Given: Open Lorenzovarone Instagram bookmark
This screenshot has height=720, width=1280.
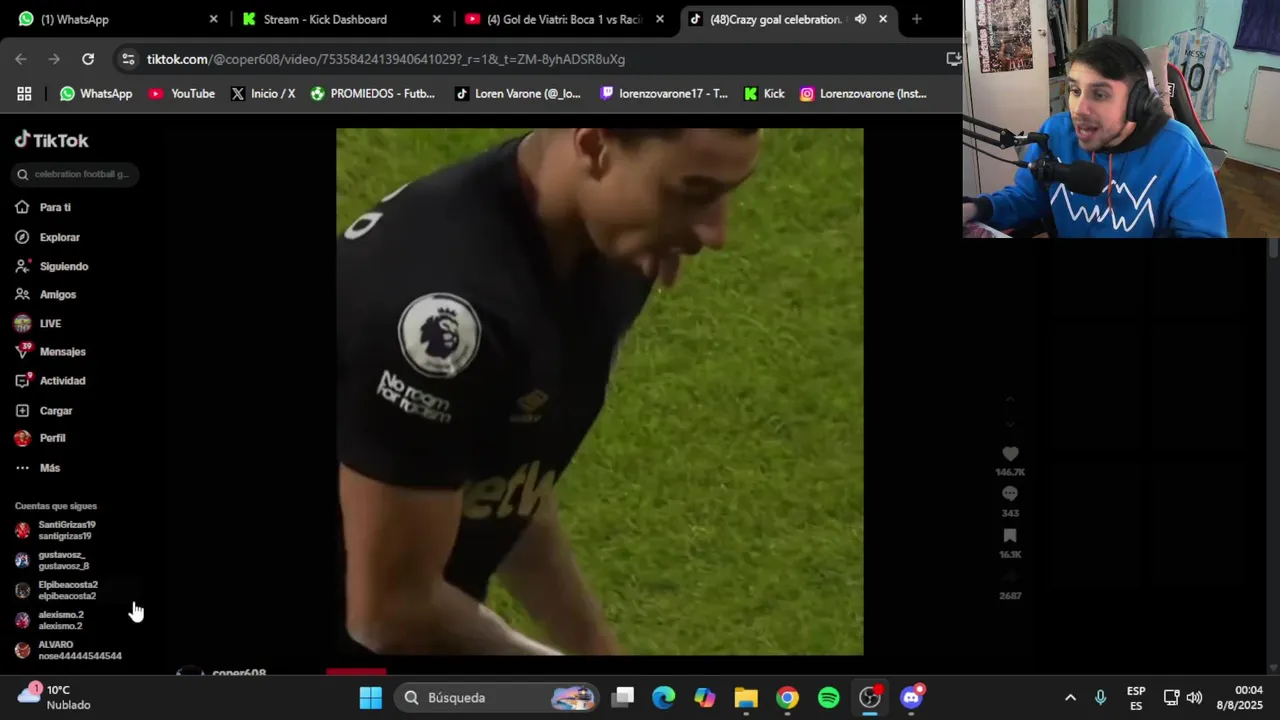Looking at the screenshot, I should 863,93.
